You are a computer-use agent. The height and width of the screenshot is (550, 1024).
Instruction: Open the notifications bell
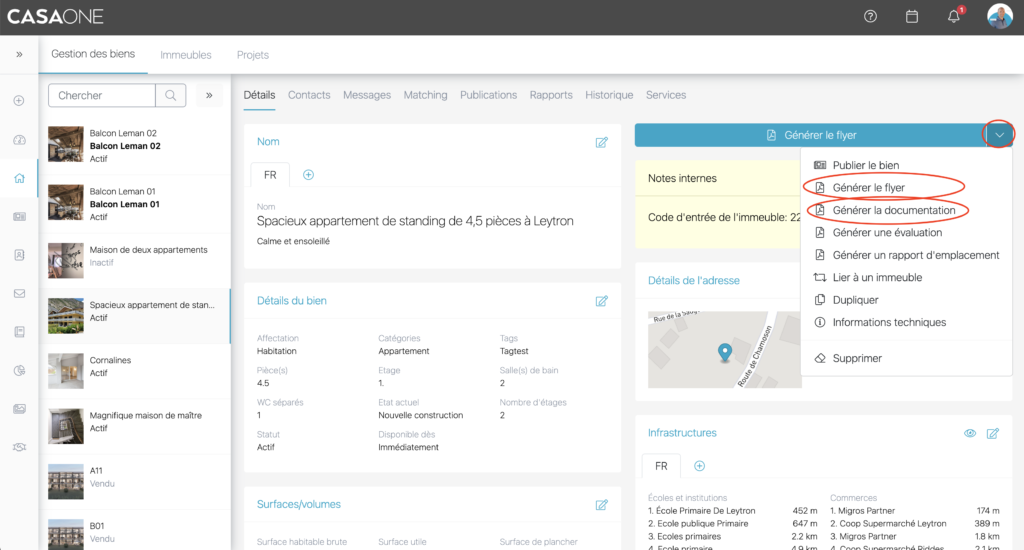click(x=954, y=17)
